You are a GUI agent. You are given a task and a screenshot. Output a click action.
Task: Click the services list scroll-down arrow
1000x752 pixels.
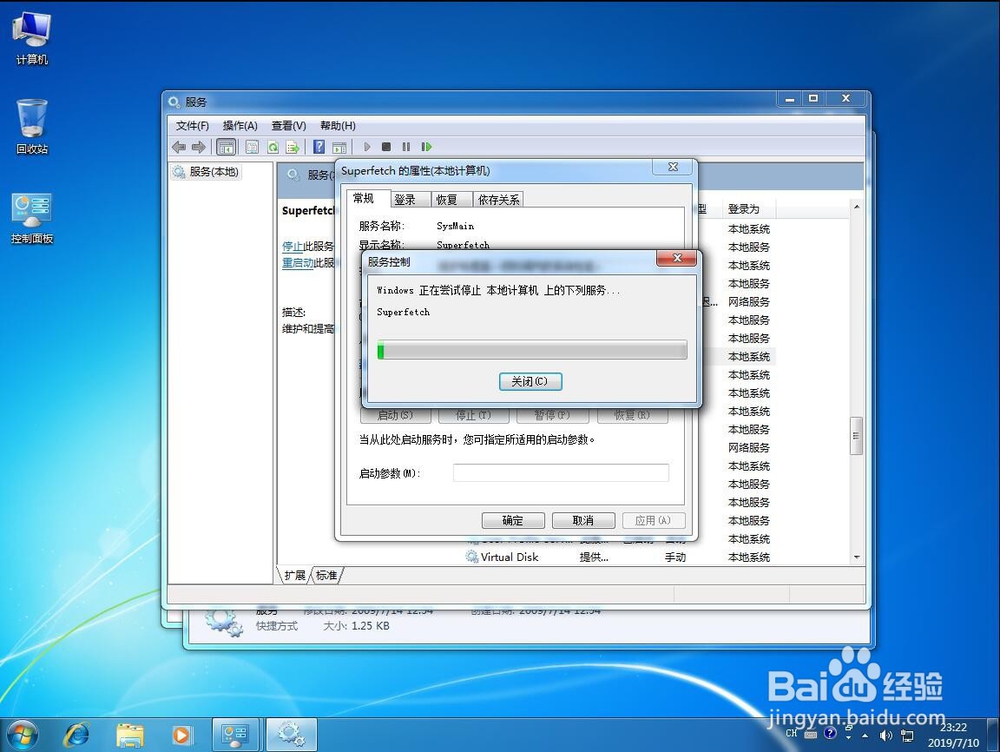857,557
